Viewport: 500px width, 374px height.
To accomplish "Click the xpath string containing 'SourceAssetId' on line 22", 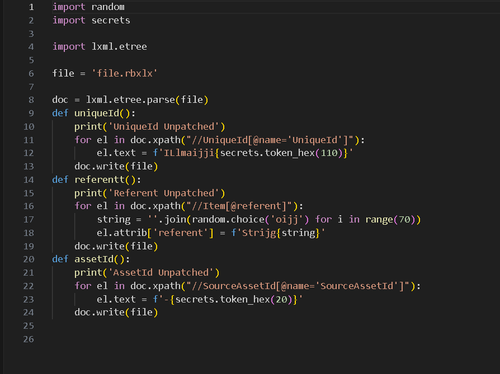I will tap(298, 286).
